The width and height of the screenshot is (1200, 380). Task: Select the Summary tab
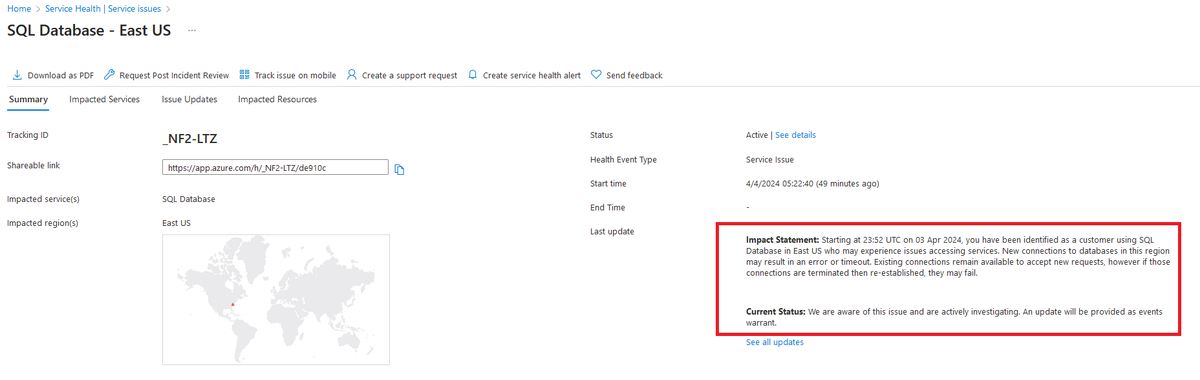(28, 99)
